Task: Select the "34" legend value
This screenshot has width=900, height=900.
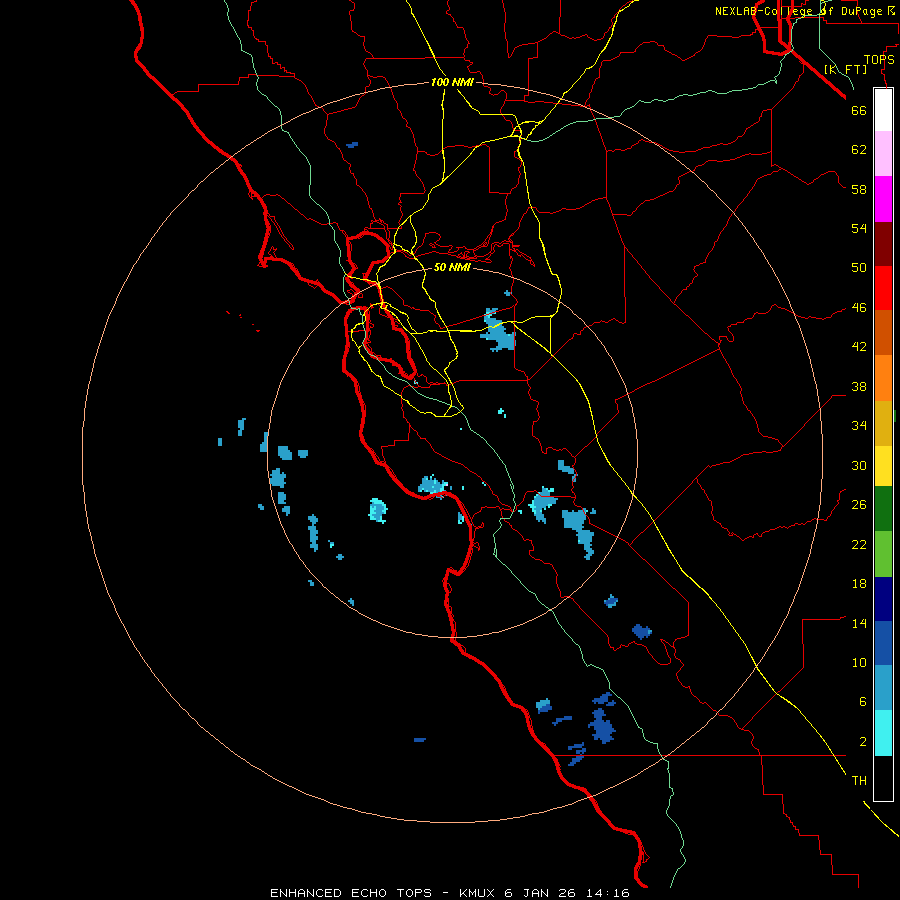Action: (859, 426)
